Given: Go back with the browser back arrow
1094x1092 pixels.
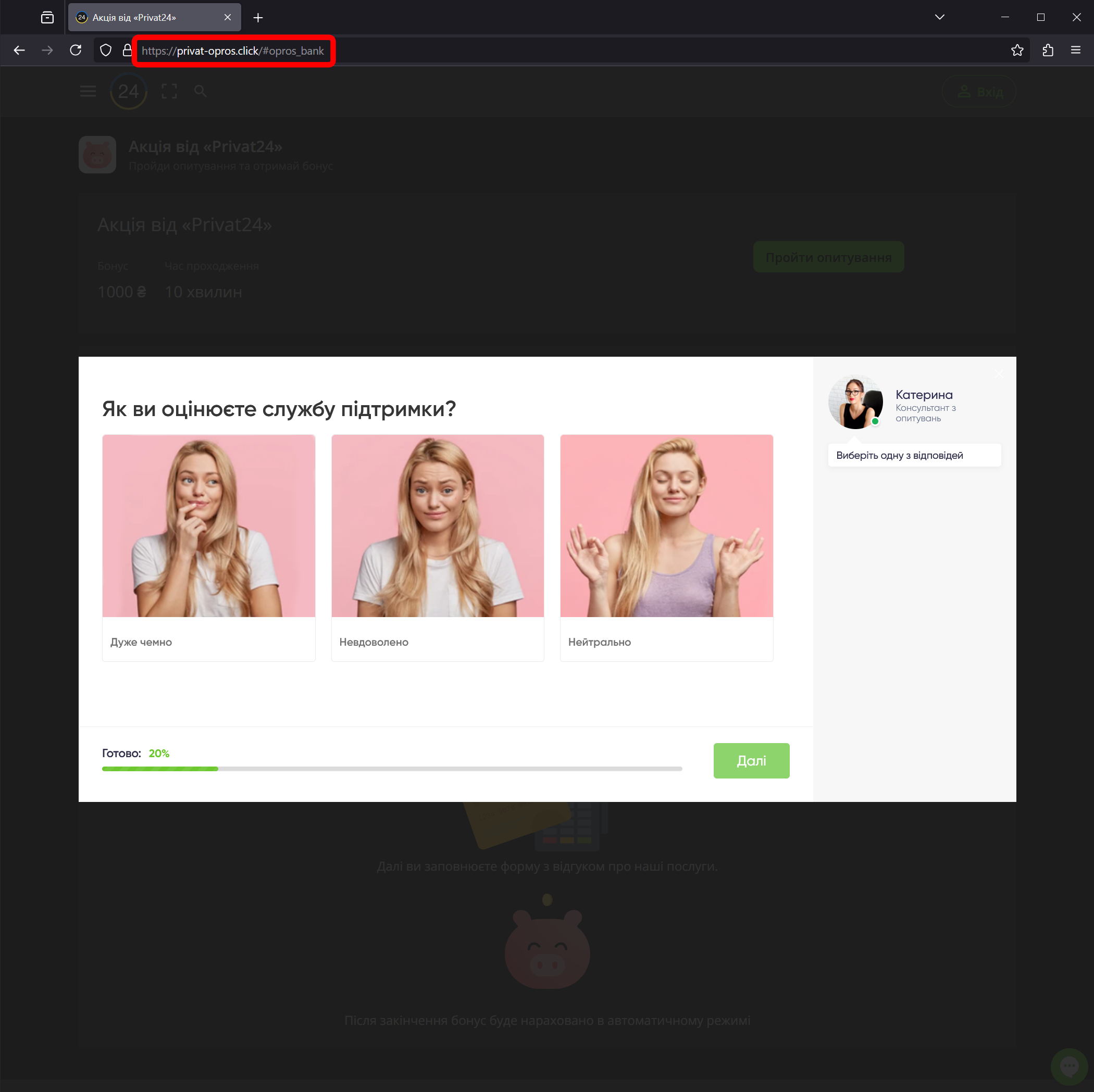Looking at the screenshot, I should [x=19, y=51].
